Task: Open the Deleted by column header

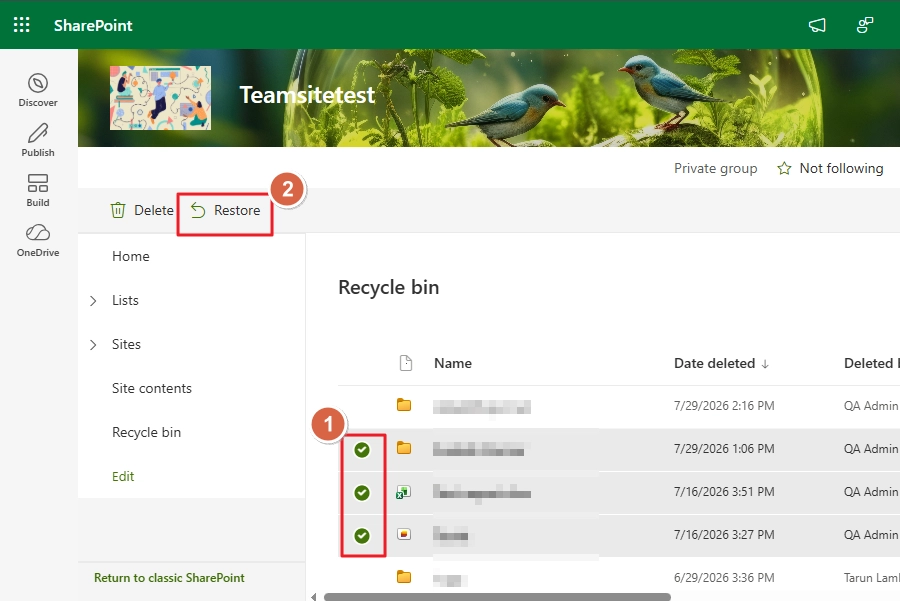Action: [x=871, y=363]
